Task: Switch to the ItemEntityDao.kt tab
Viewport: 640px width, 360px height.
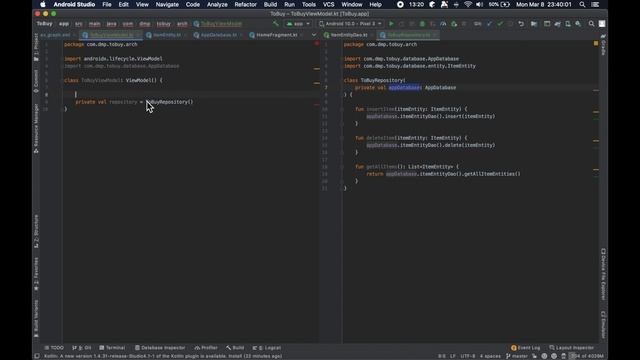Action: [349, 35]
